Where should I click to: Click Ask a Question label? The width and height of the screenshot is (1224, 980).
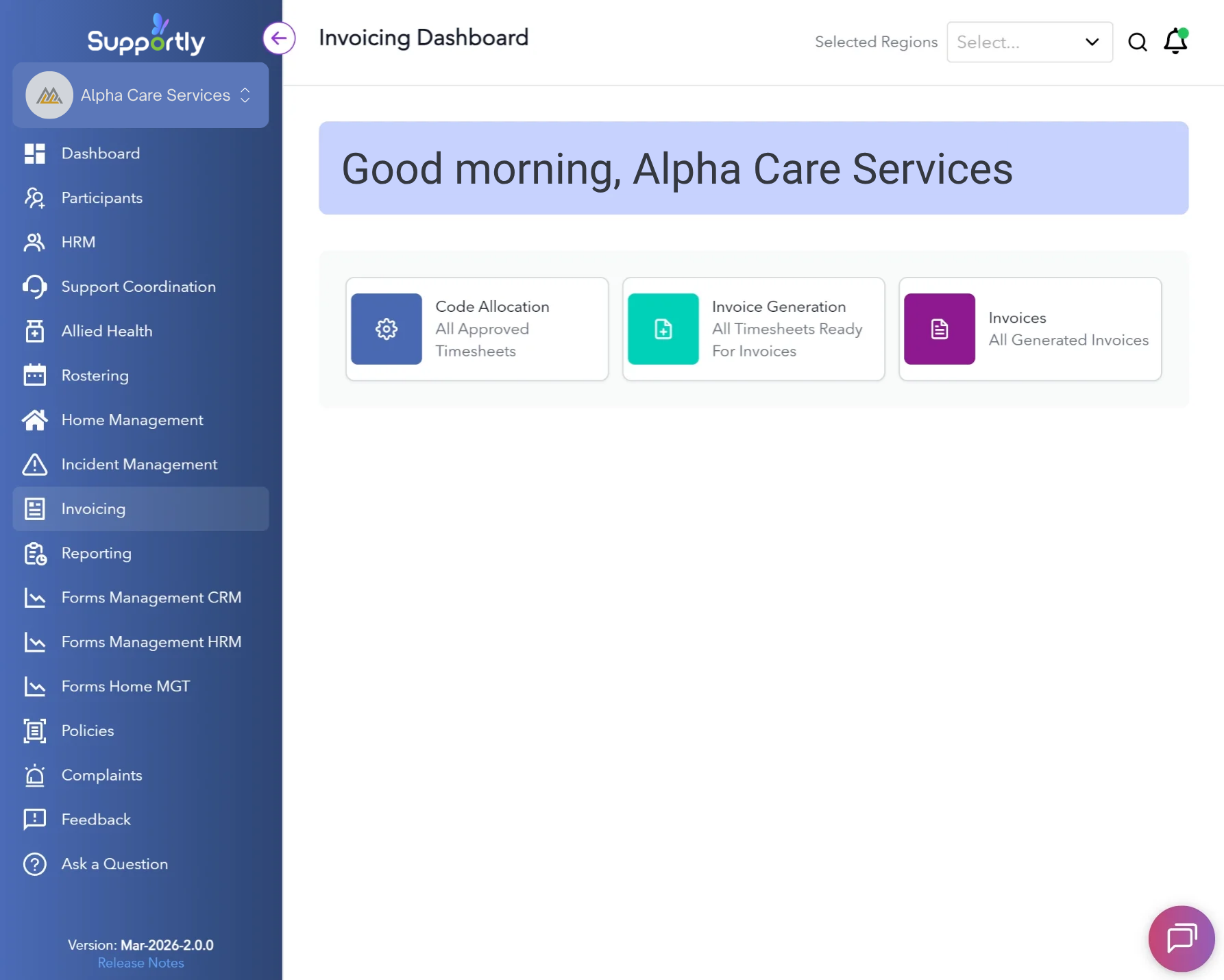tap(114, 864)
